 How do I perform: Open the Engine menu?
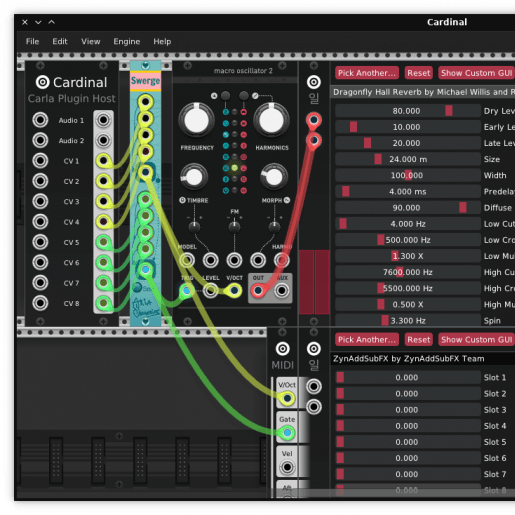click(127, 41)
